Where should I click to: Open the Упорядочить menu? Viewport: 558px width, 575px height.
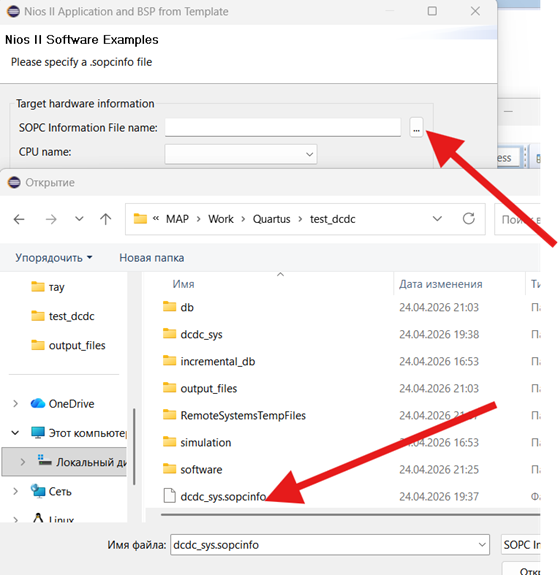(x=54, y=258)
